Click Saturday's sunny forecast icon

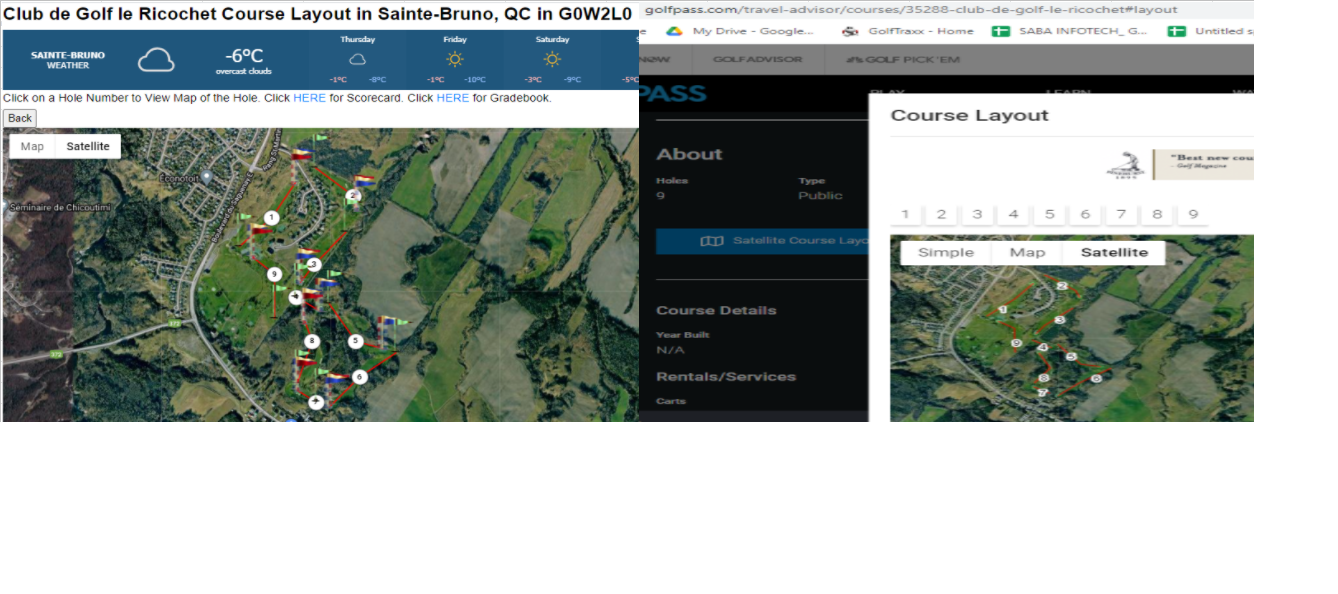552,59
